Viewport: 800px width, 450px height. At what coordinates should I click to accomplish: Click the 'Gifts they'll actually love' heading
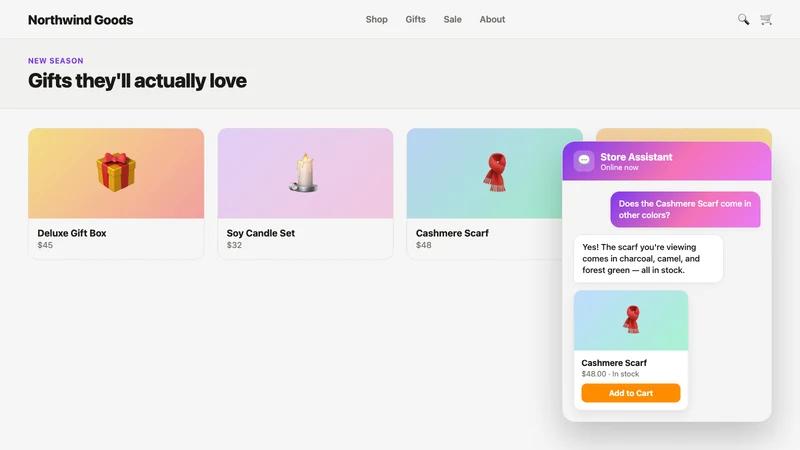(137, 81)
